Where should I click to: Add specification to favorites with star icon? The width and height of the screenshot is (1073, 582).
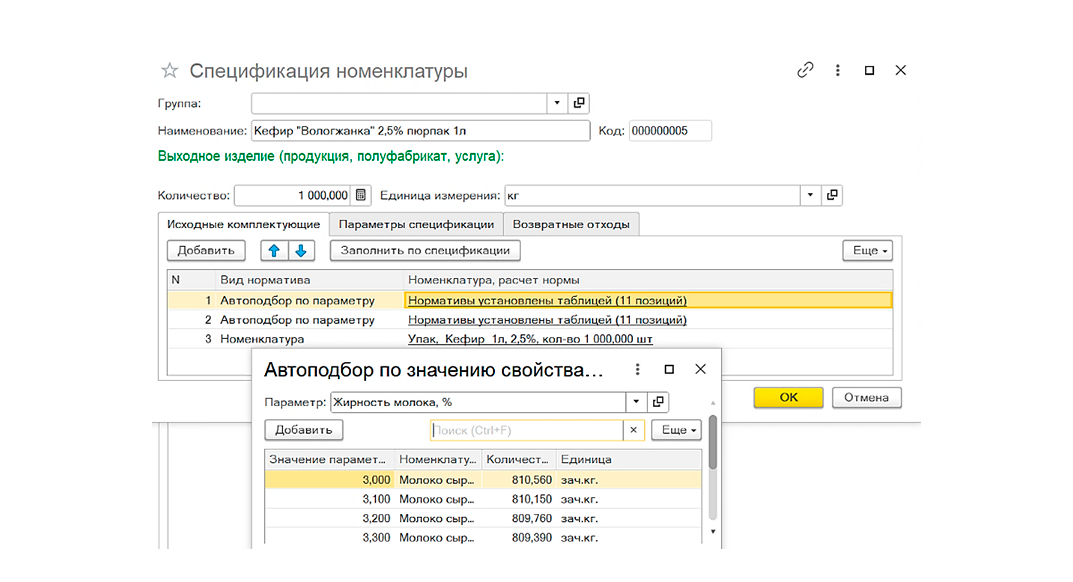(169, 71)
